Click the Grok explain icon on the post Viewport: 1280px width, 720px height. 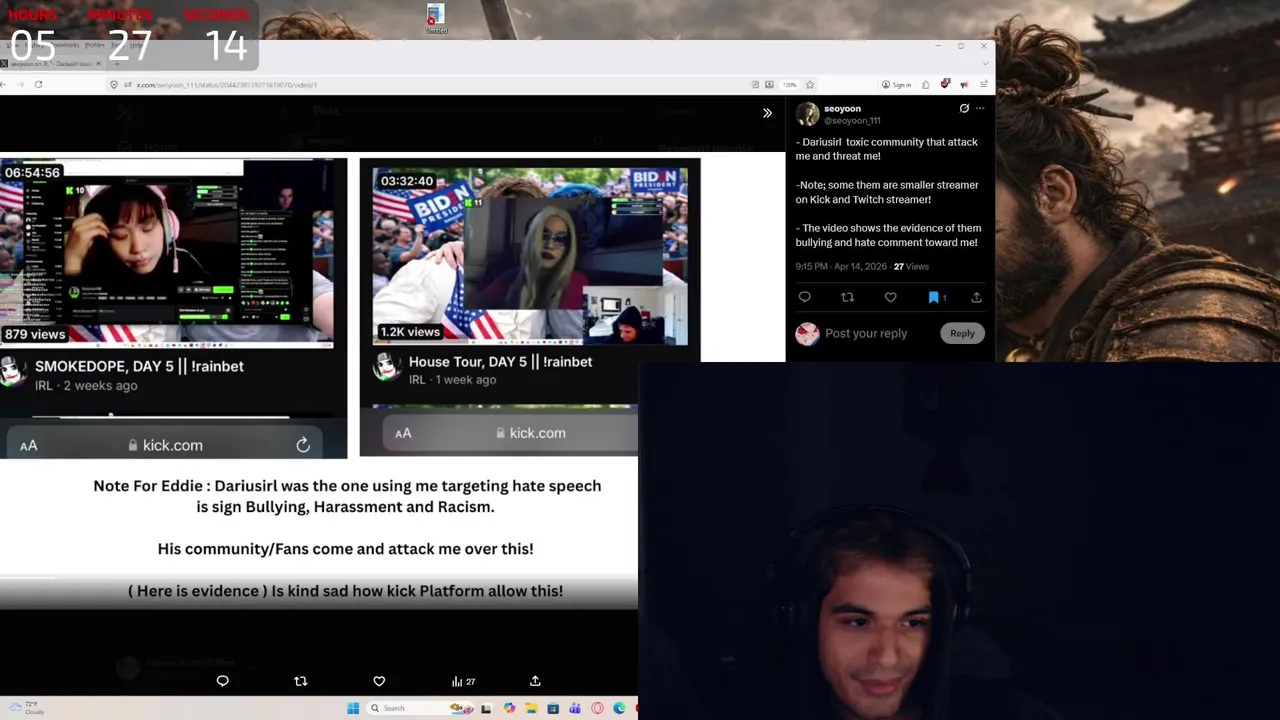pyautogui.click(x=964, y=108)
